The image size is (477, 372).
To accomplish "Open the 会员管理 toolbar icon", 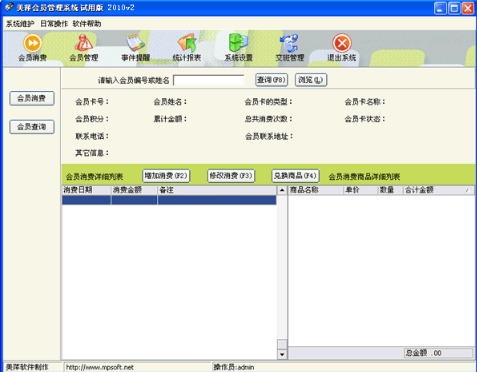I will click(84, 43).
